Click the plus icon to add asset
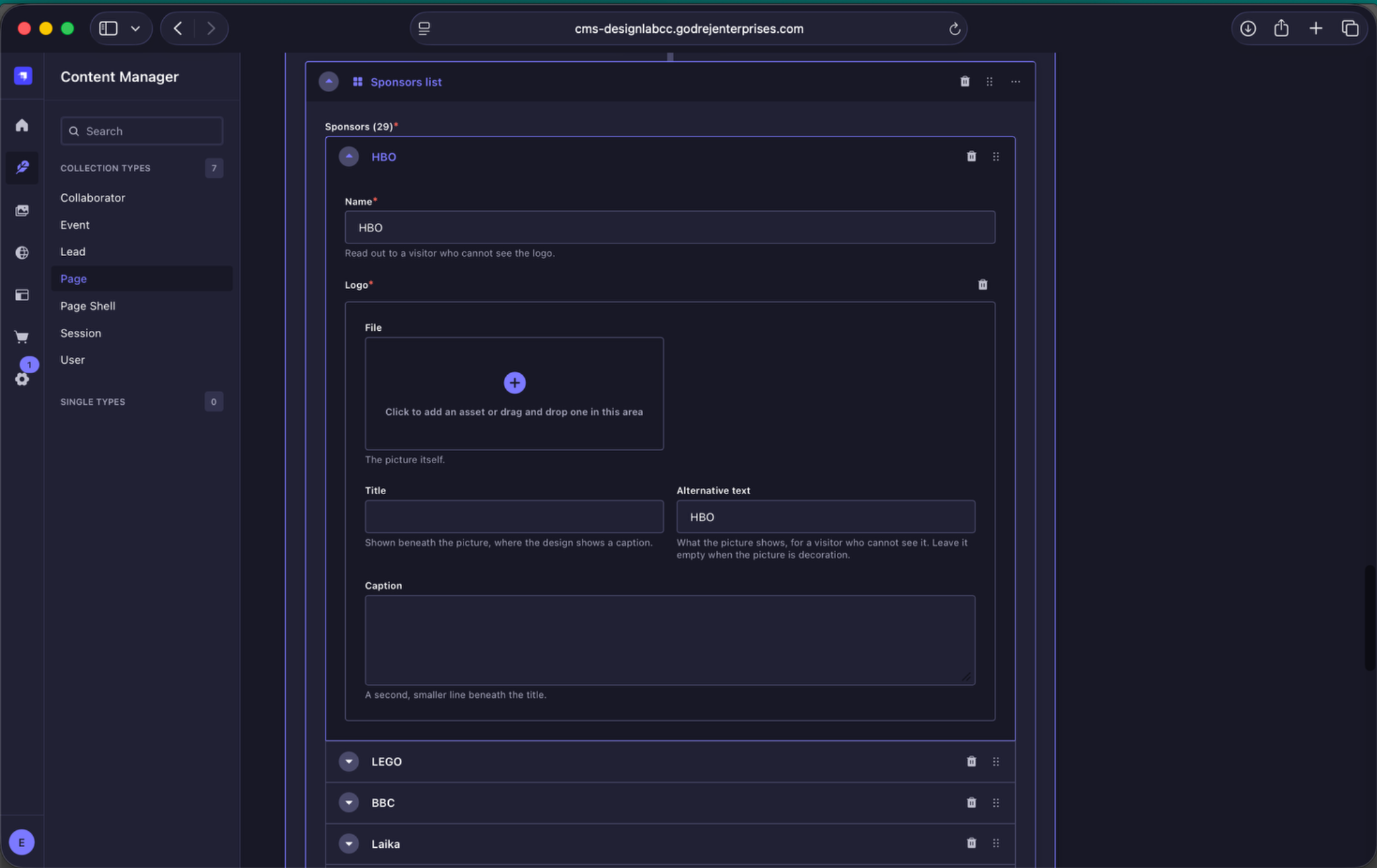 pos(515,383)
